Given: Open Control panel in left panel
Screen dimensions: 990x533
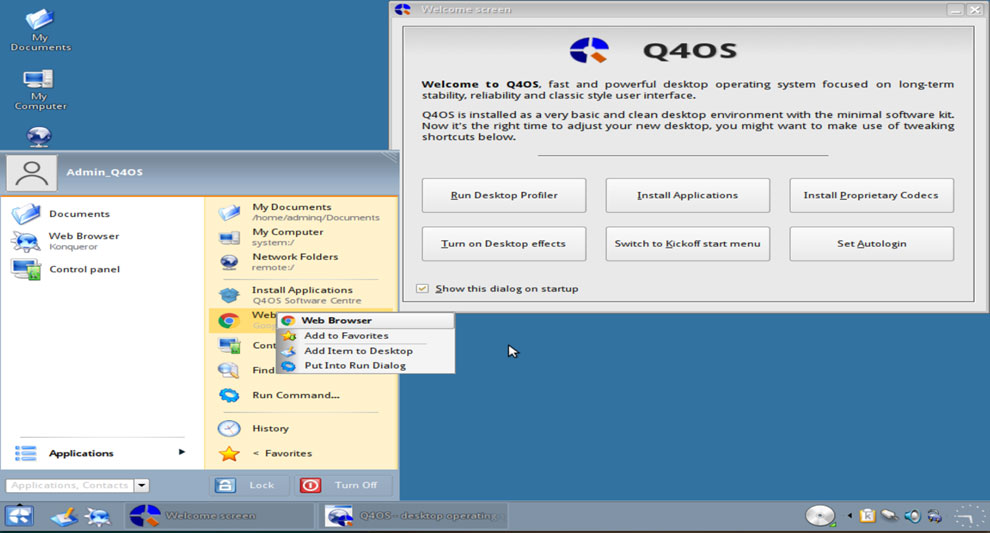Looking at the screenshot, I should pyautogui.click(x=66, y=270).
